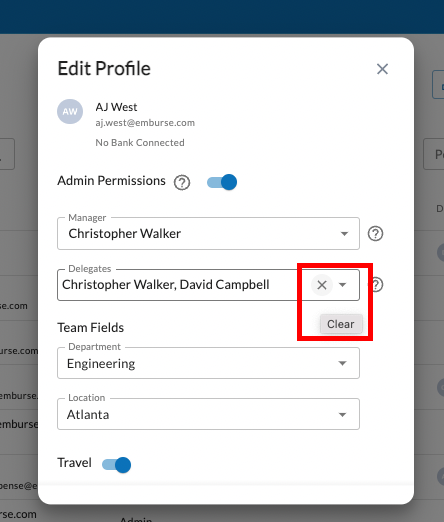Screen dimensions: 444x522
Task: Click the Christopher Walker manager field
Action: click(208, 233)
